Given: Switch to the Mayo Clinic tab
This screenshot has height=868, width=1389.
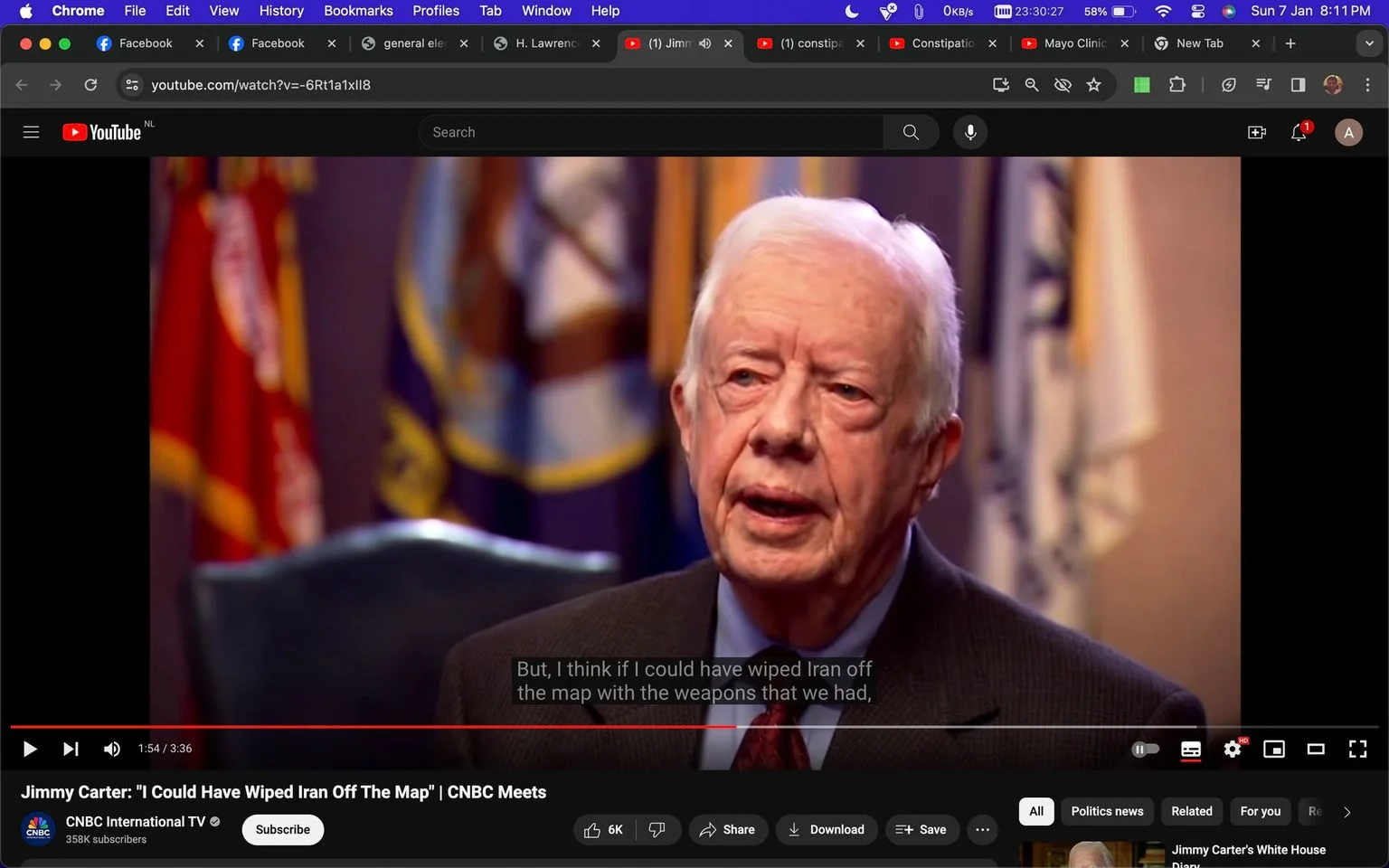Looking at the screenshot, I should (x=1076, y=43).
